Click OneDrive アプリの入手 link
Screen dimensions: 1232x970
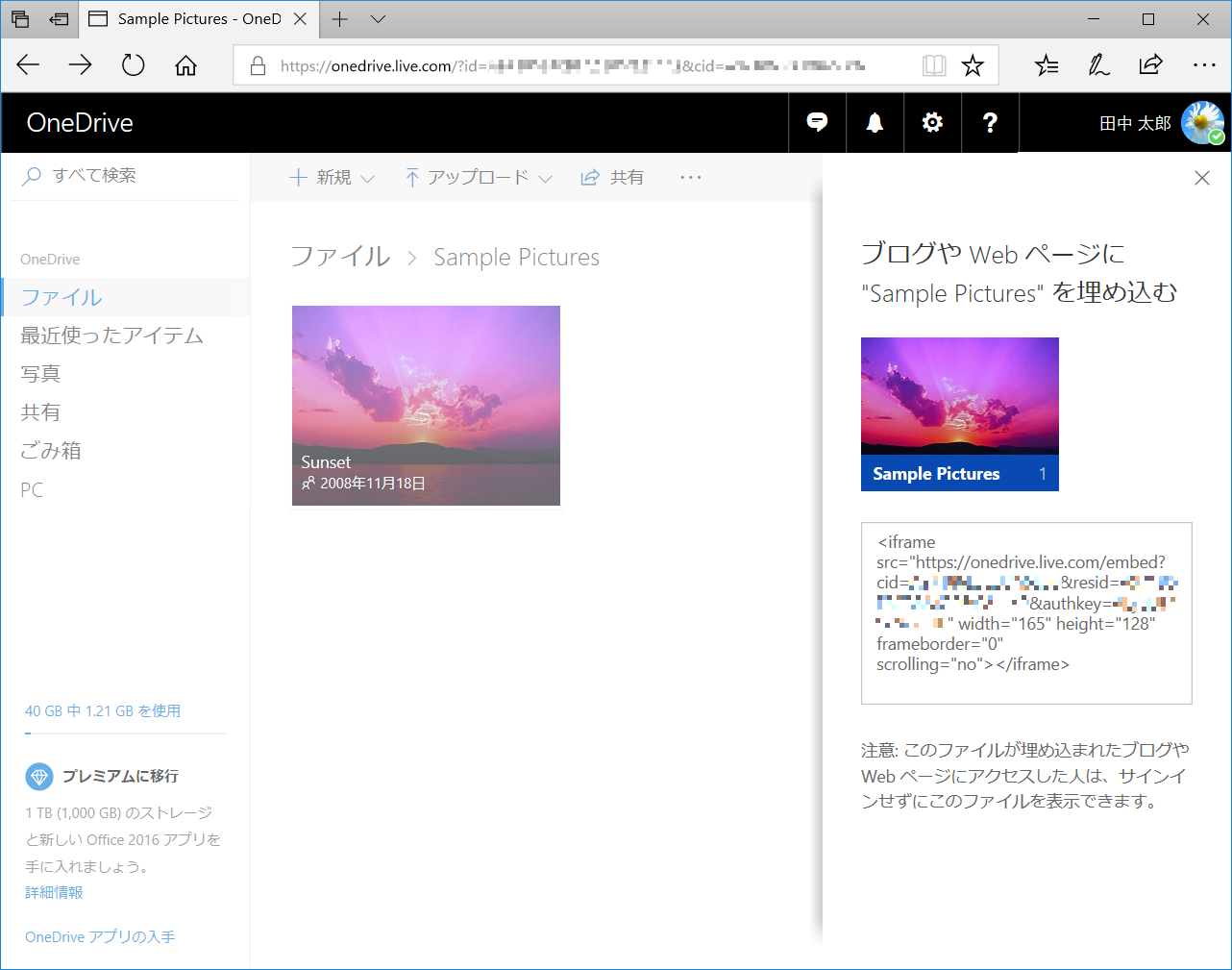point(99,936)
